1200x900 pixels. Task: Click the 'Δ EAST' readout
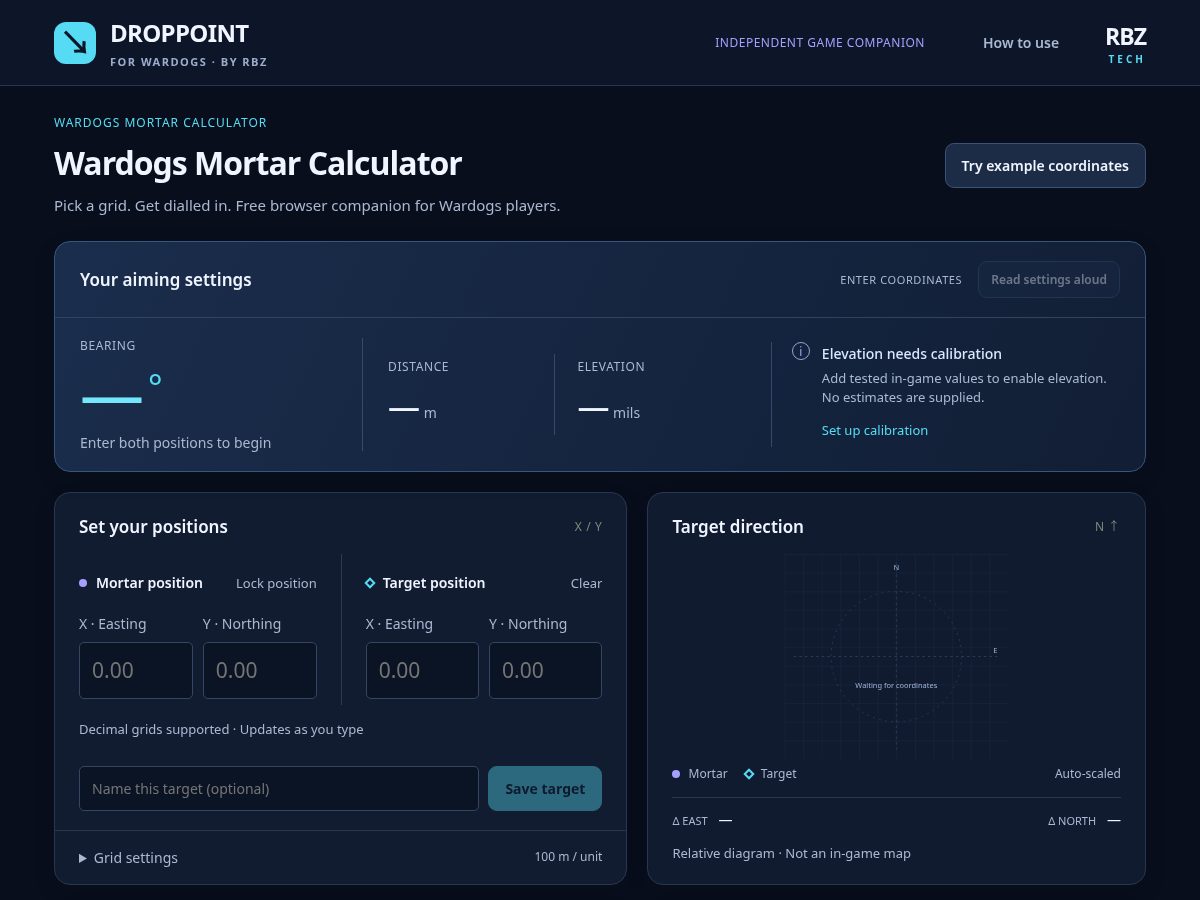[x=702, y=821]
